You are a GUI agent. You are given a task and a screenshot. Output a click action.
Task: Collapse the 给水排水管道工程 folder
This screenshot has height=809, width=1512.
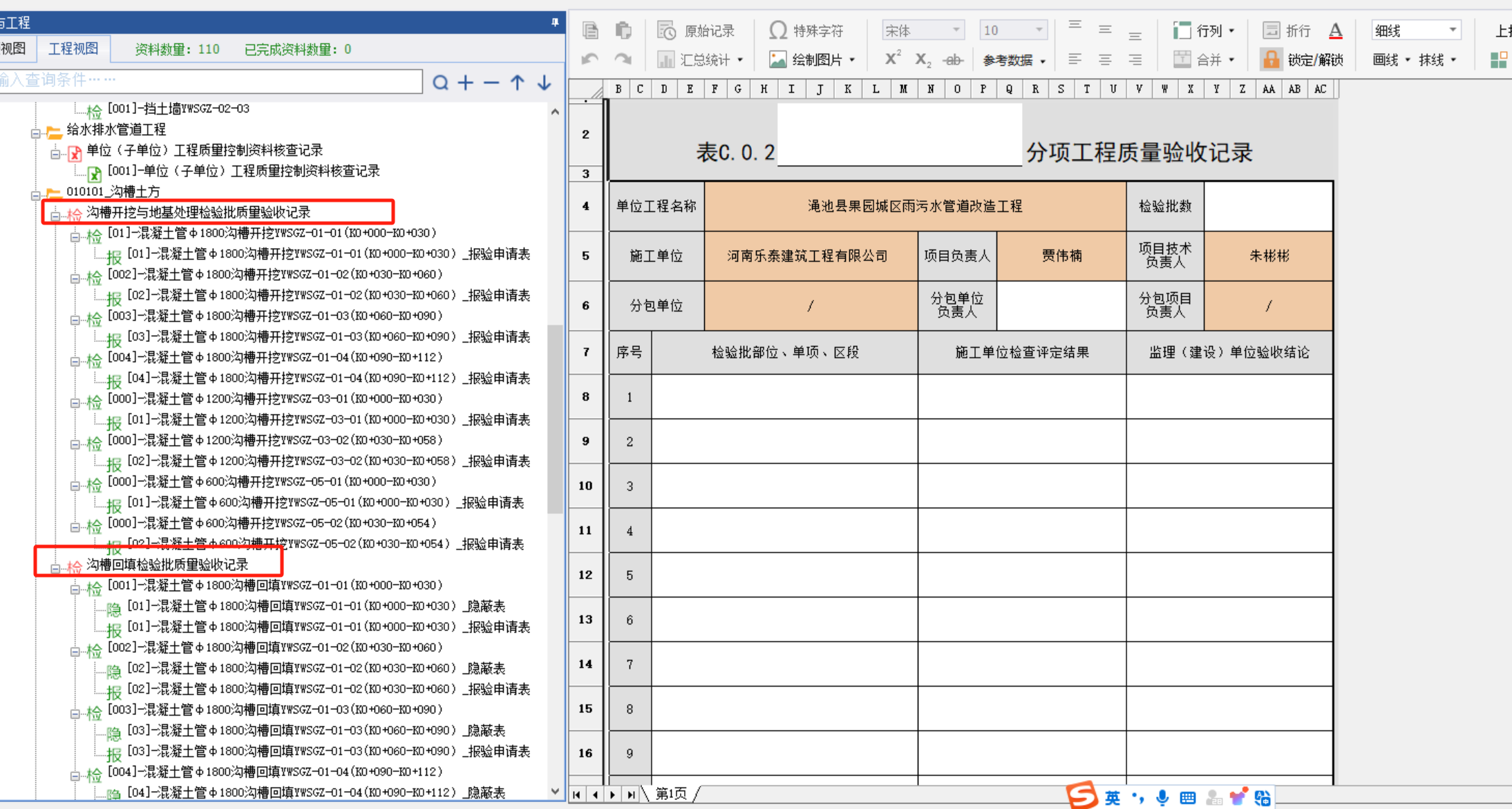[x=36, y=133]
